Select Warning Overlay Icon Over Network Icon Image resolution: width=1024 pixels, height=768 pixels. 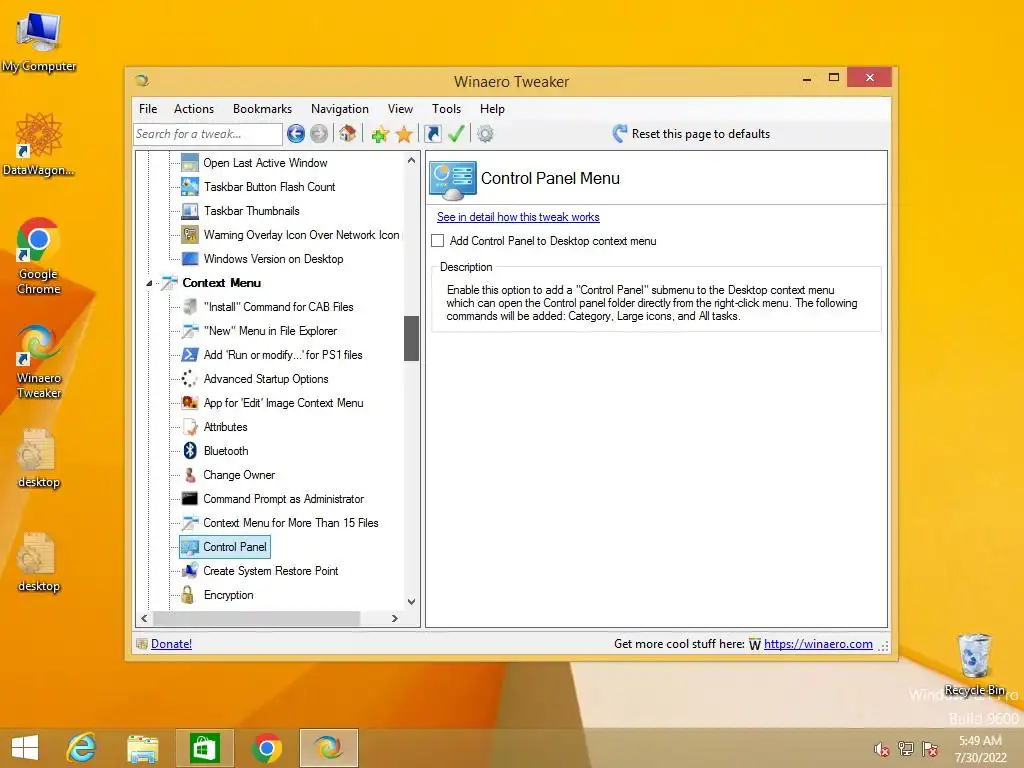point(301,235)
